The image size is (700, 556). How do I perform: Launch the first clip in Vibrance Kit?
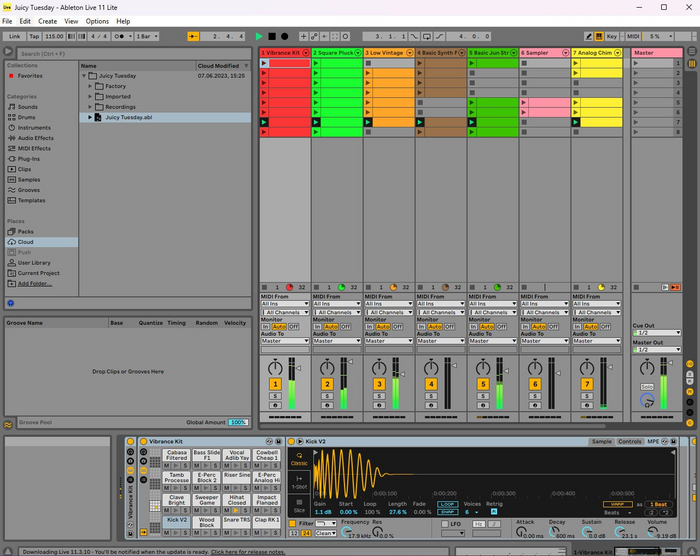coord(264,62)
